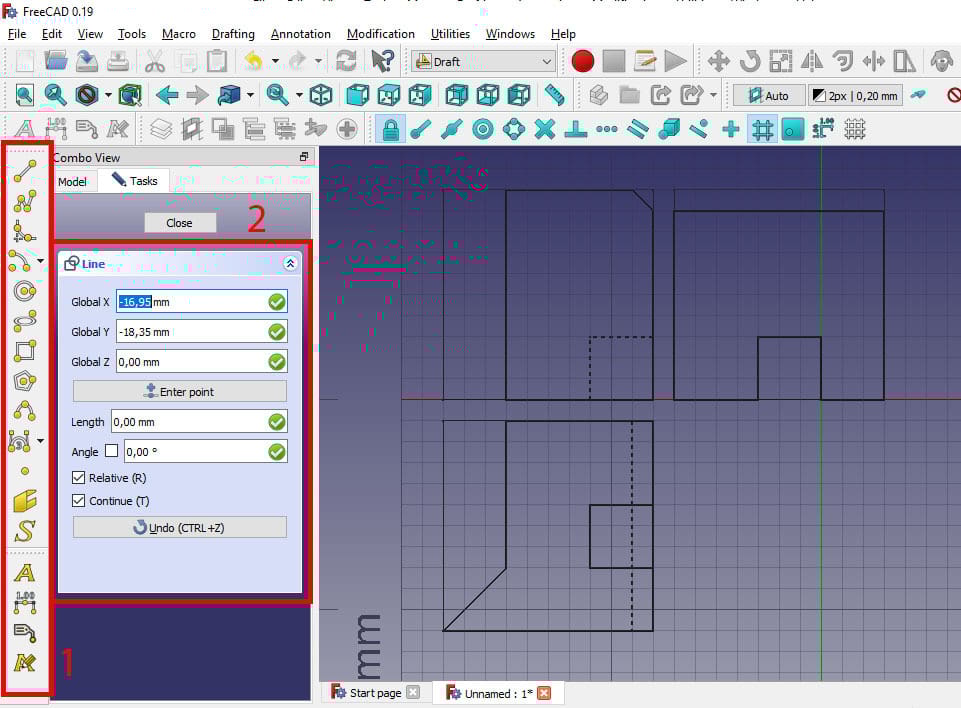Viewport: 961px width, 708px height.
Task: Click the Measure distance ruler icon
Action: click(555, 95)
